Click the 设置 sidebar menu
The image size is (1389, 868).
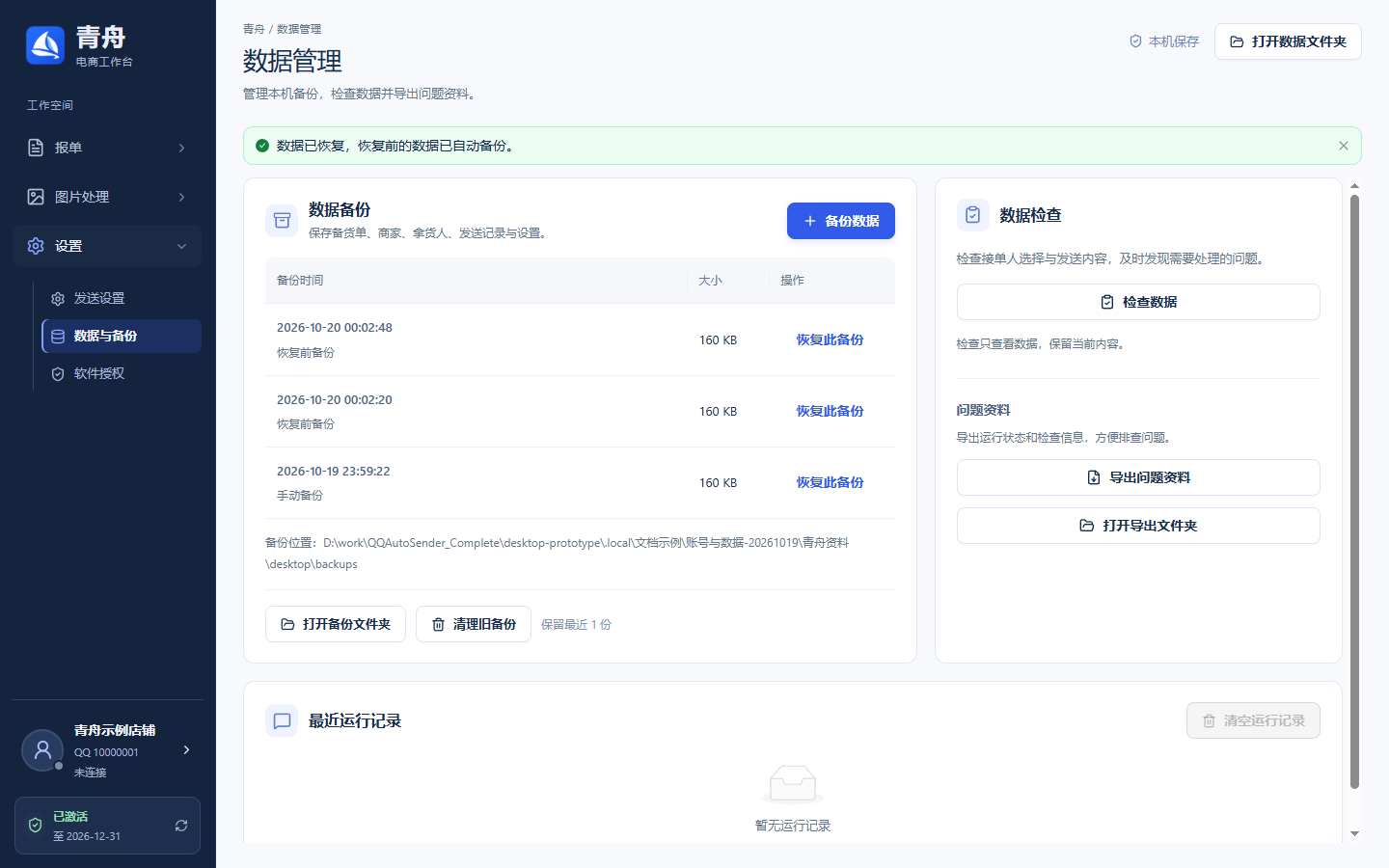(x=107, y=246)
